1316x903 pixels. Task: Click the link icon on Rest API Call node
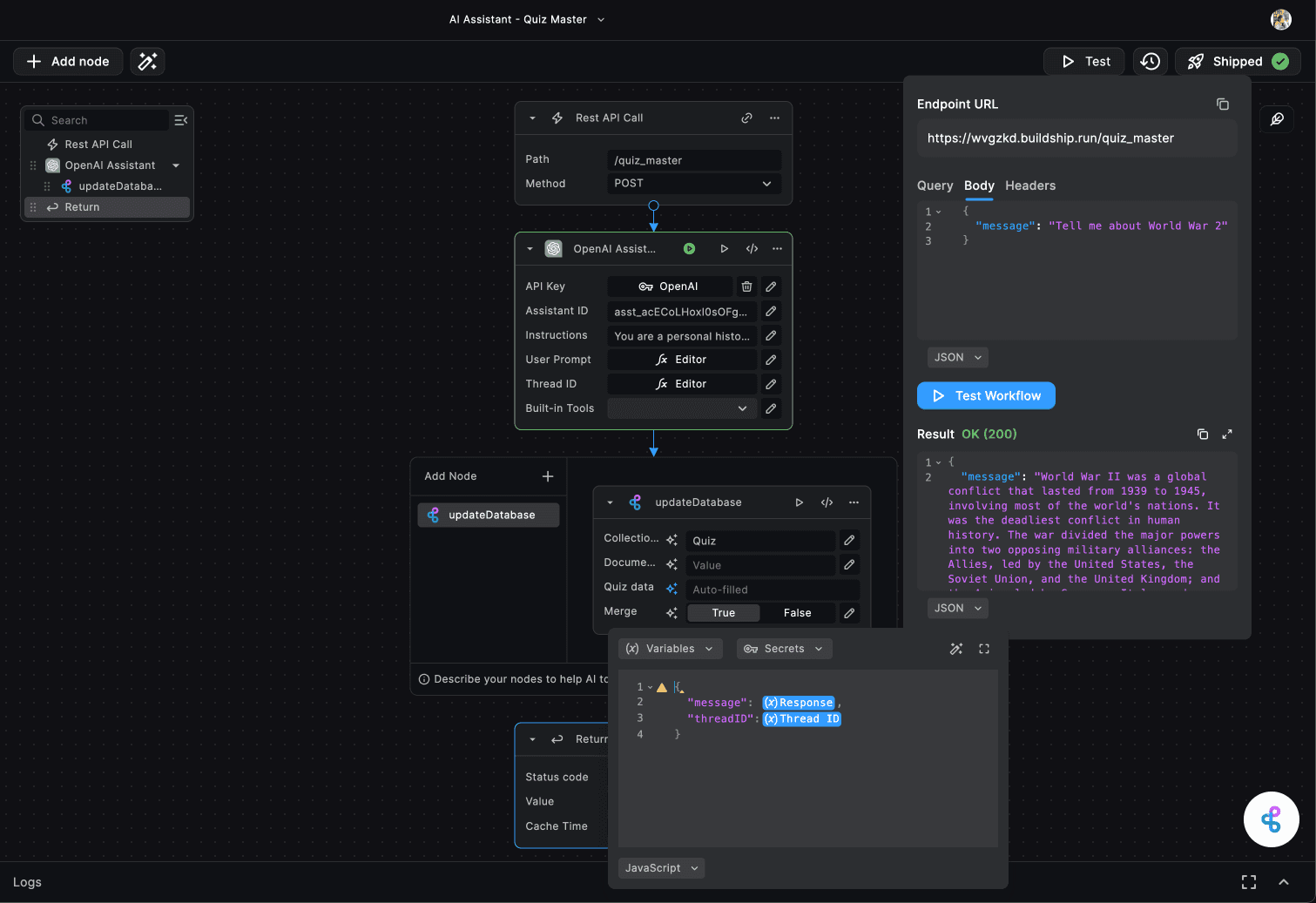[746, 118]
